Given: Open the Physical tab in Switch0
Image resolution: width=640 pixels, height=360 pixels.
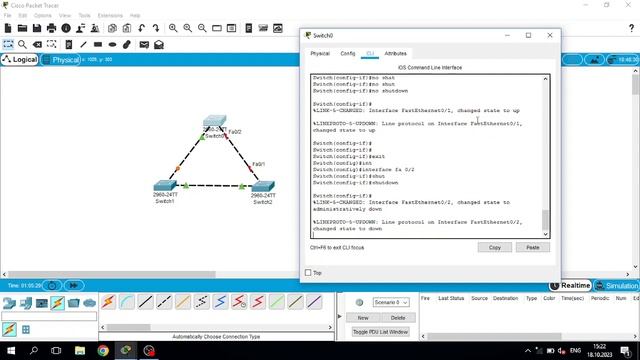Looking at the screenshot, I should tap(320, 53).
